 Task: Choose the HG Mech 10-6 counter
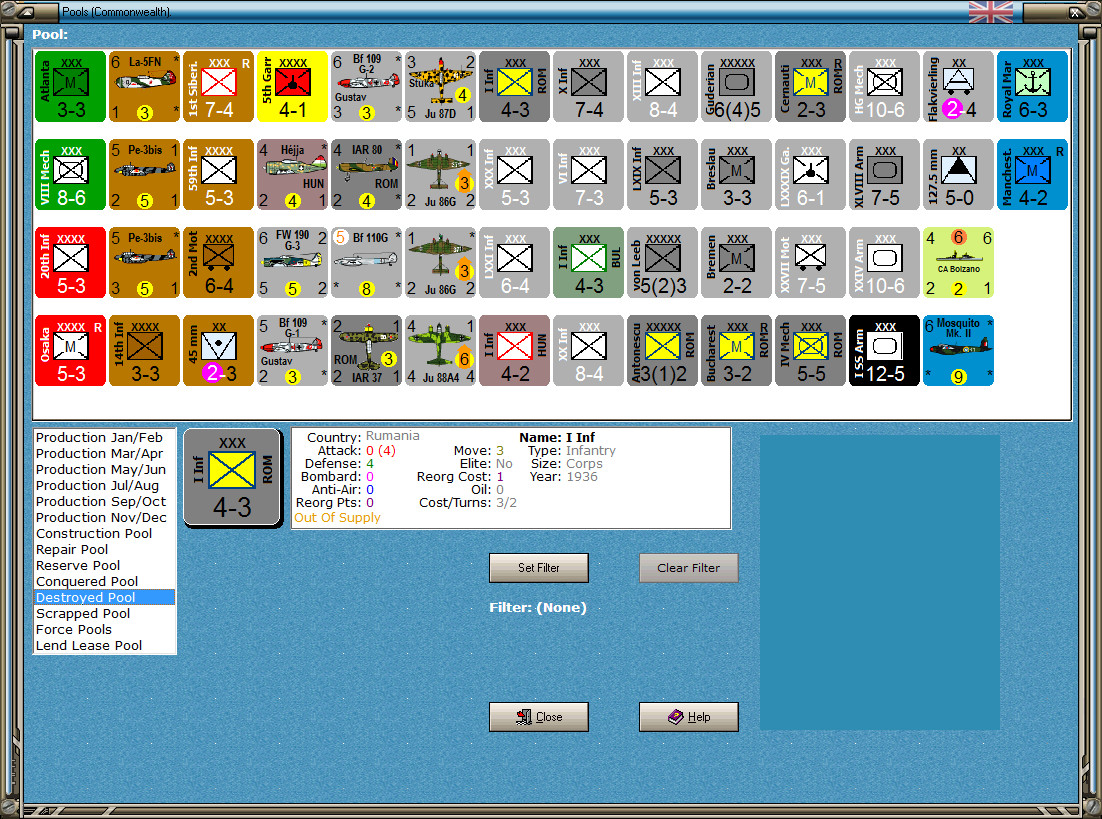(884, 86)
